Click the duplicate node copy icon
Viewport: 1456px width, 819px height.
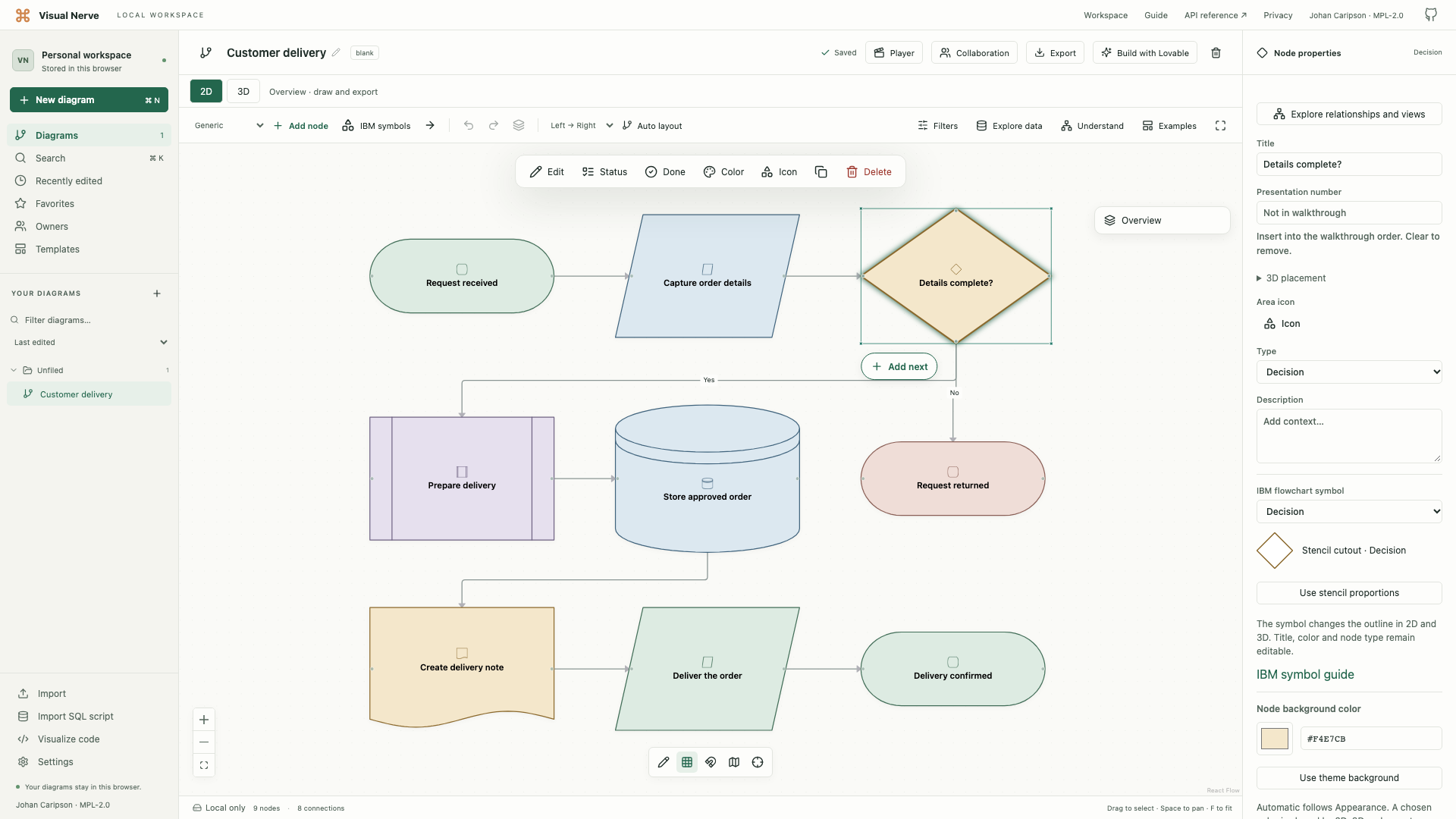(821, 172)
